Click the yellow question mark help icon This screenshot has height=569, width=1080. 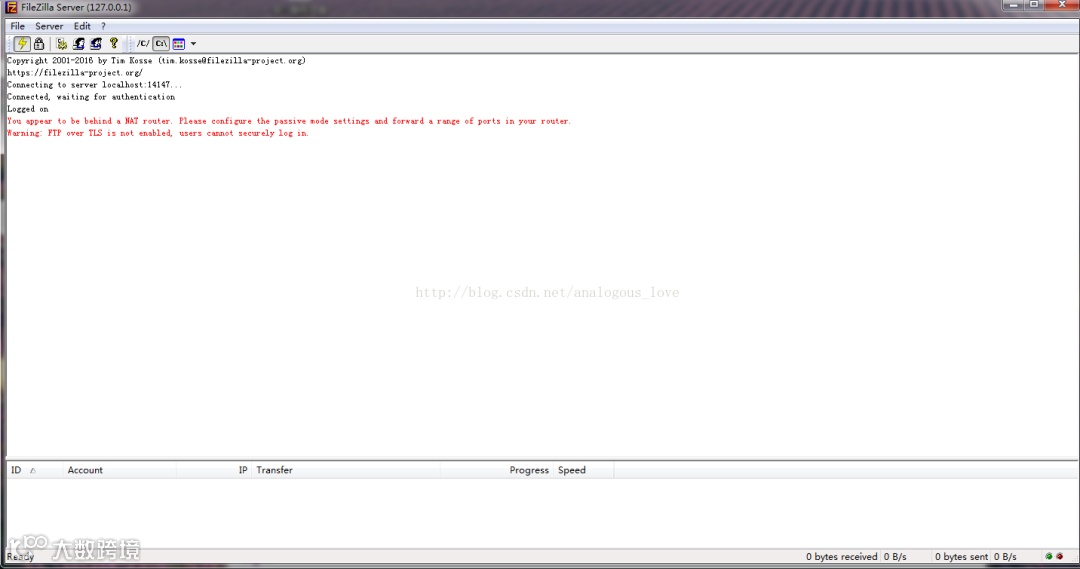[x=114, y=43]
